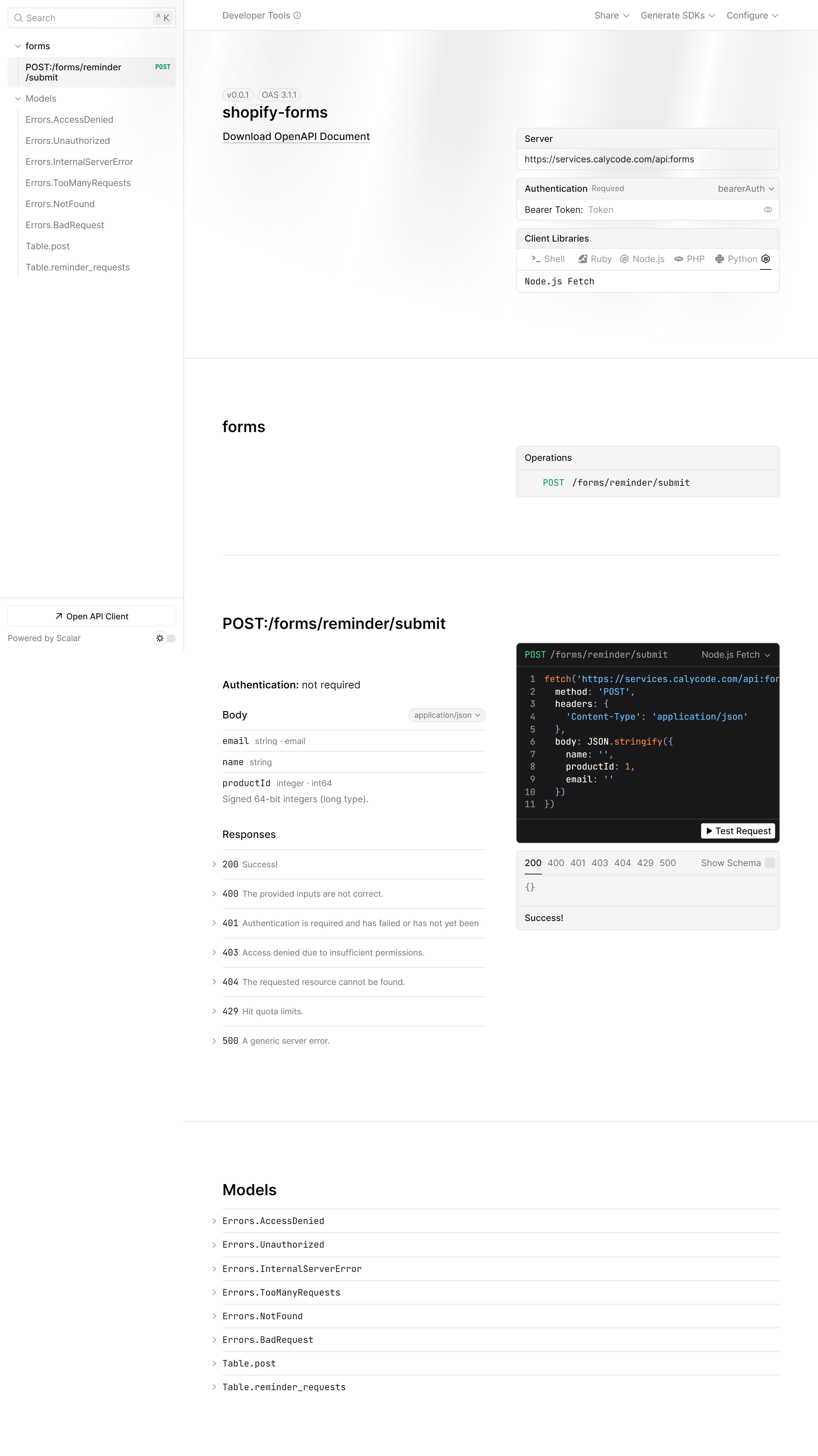Screen dimensions: 818x1456
Task: Collapse the Models sidebar group
Action: coord(18,98)
